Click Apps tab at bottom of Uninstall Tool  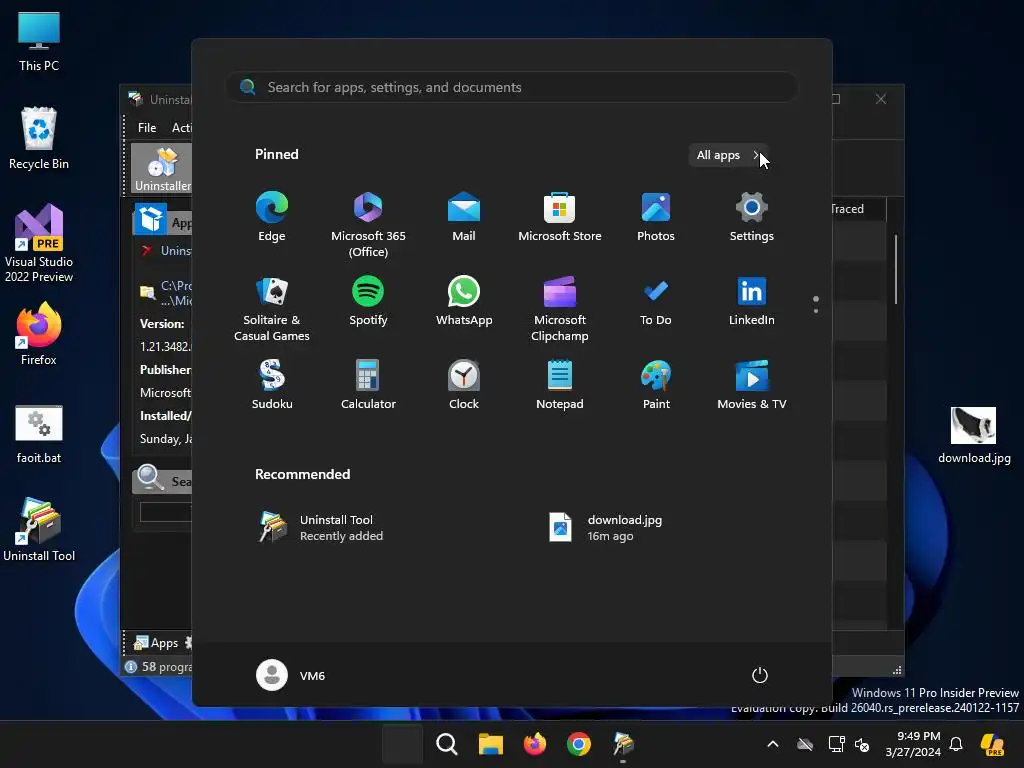[157, 643]
